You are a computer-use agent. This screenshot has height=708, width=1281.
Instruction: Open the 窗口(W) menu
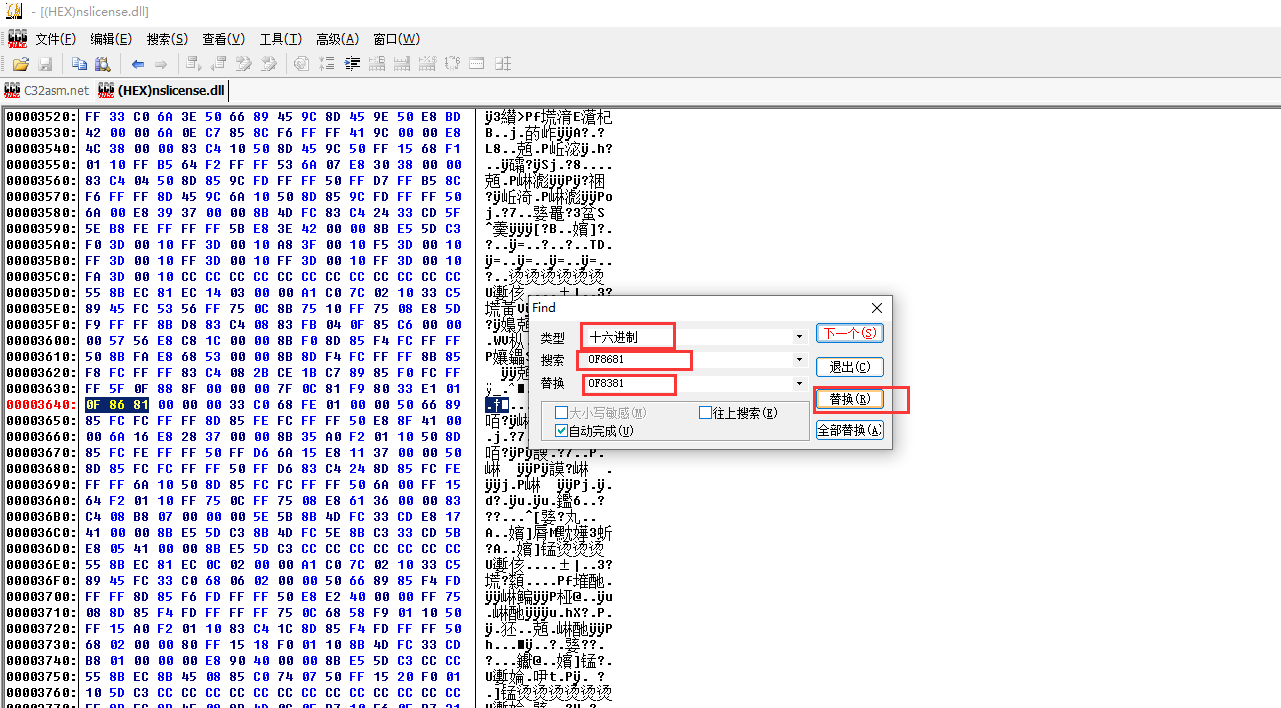pos(396,39)
